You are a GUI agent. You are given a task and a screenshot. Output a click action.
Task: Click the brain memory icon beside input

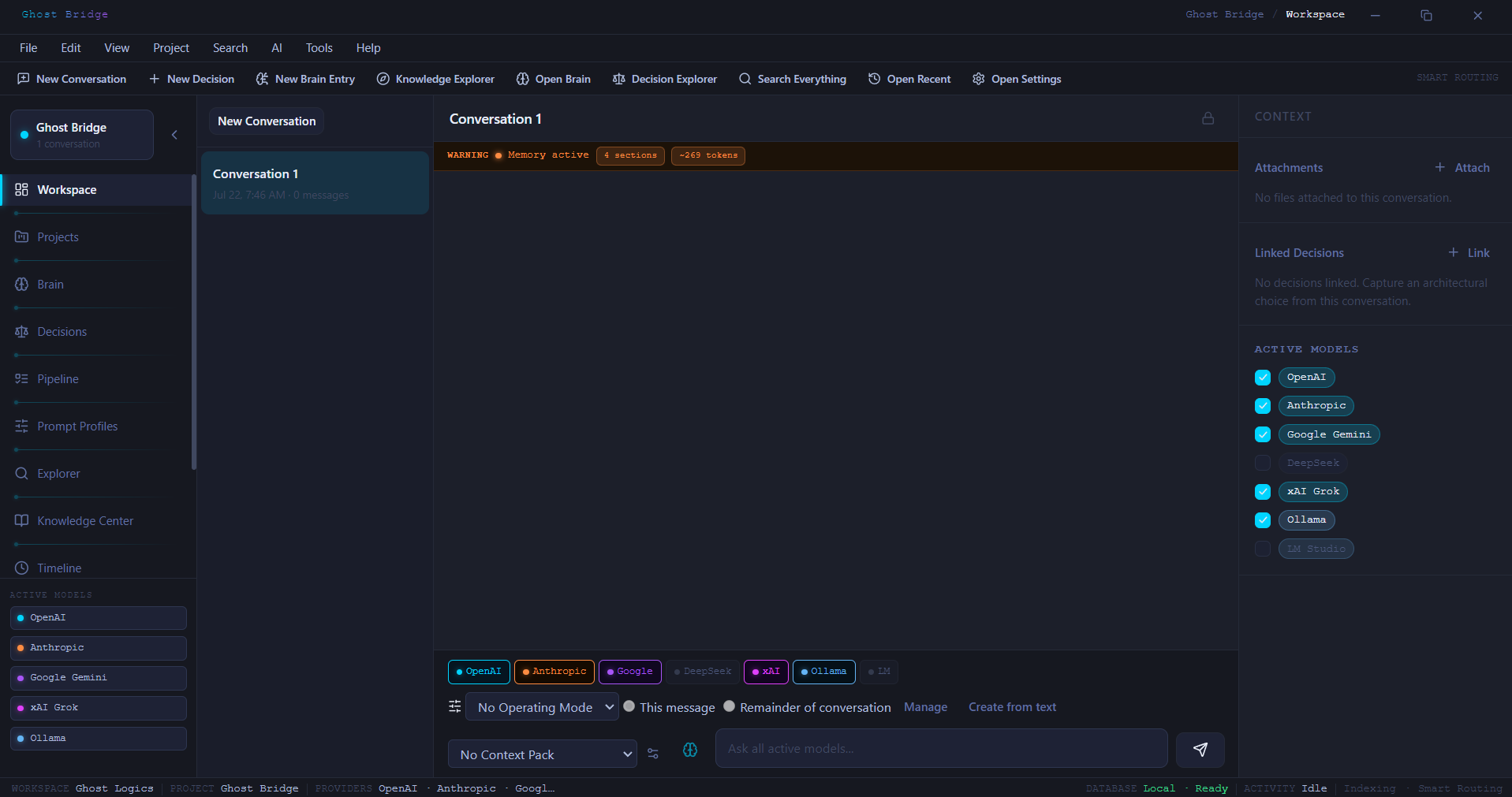coord(690,750)
